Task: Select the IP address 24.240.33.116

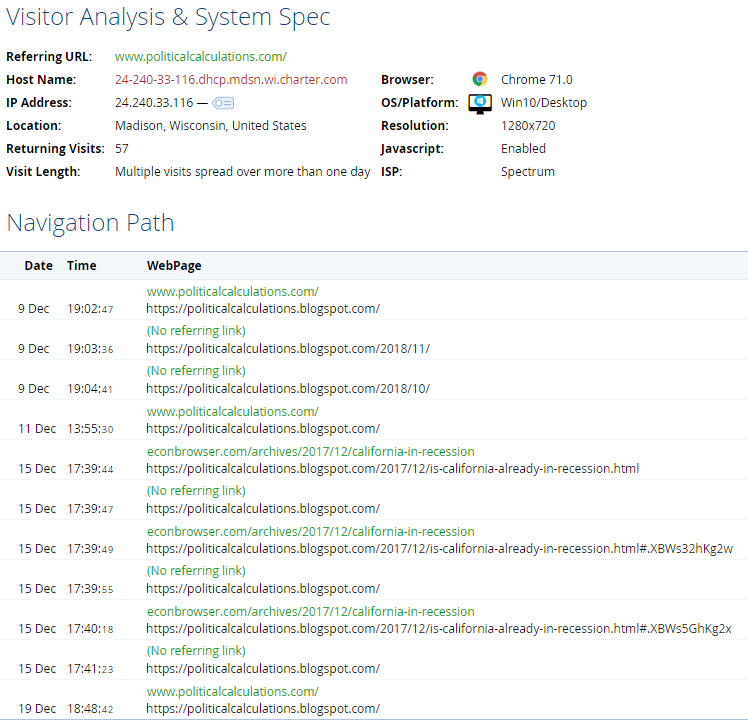Action: (x=154, y=103)
